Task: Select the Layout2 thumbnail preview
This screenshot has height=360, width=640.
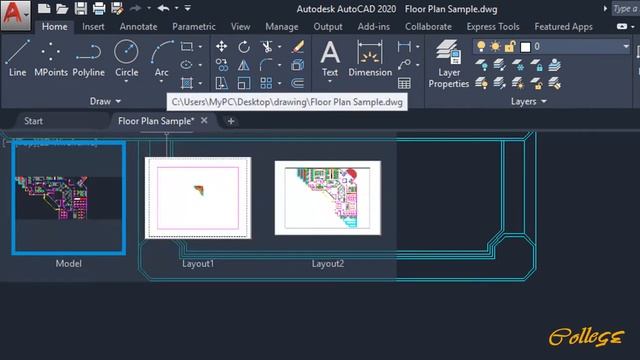Action: (328, 198)
